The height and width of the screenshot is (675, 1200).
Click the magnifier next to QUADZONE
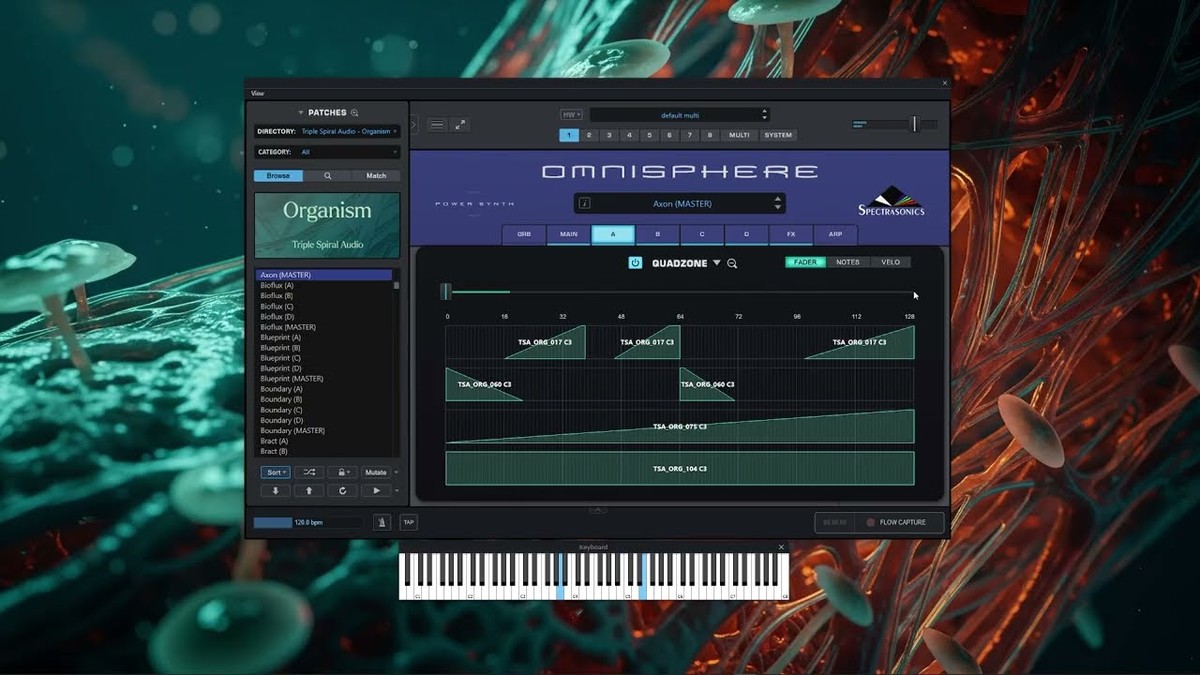click(732, 263)
